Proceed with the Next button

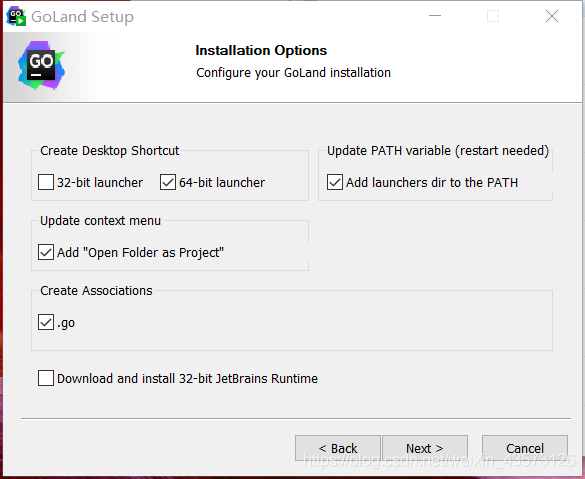click(425, 448)
